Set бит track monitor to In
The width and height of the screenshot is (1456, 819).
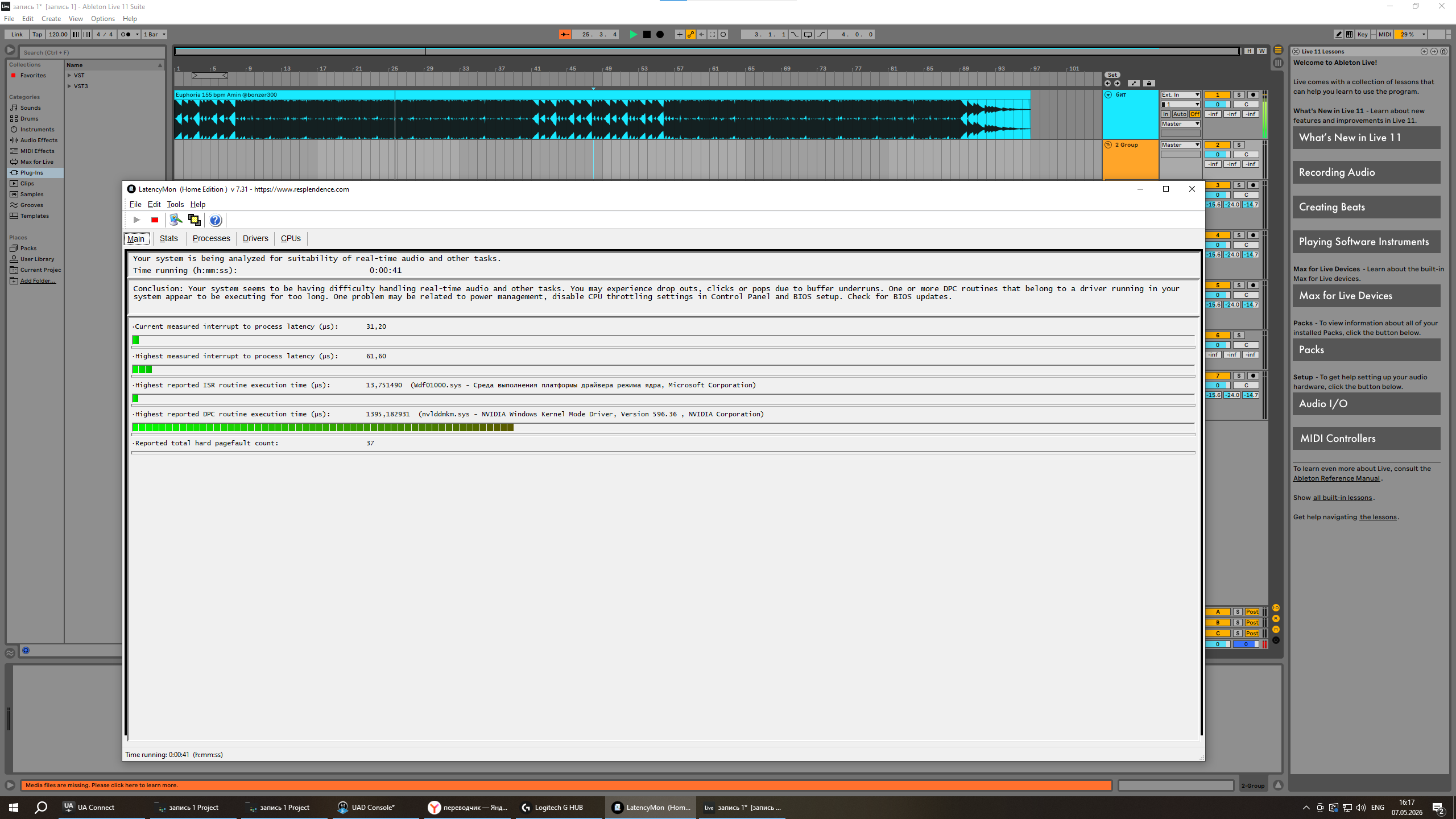tap(1166, 114)
